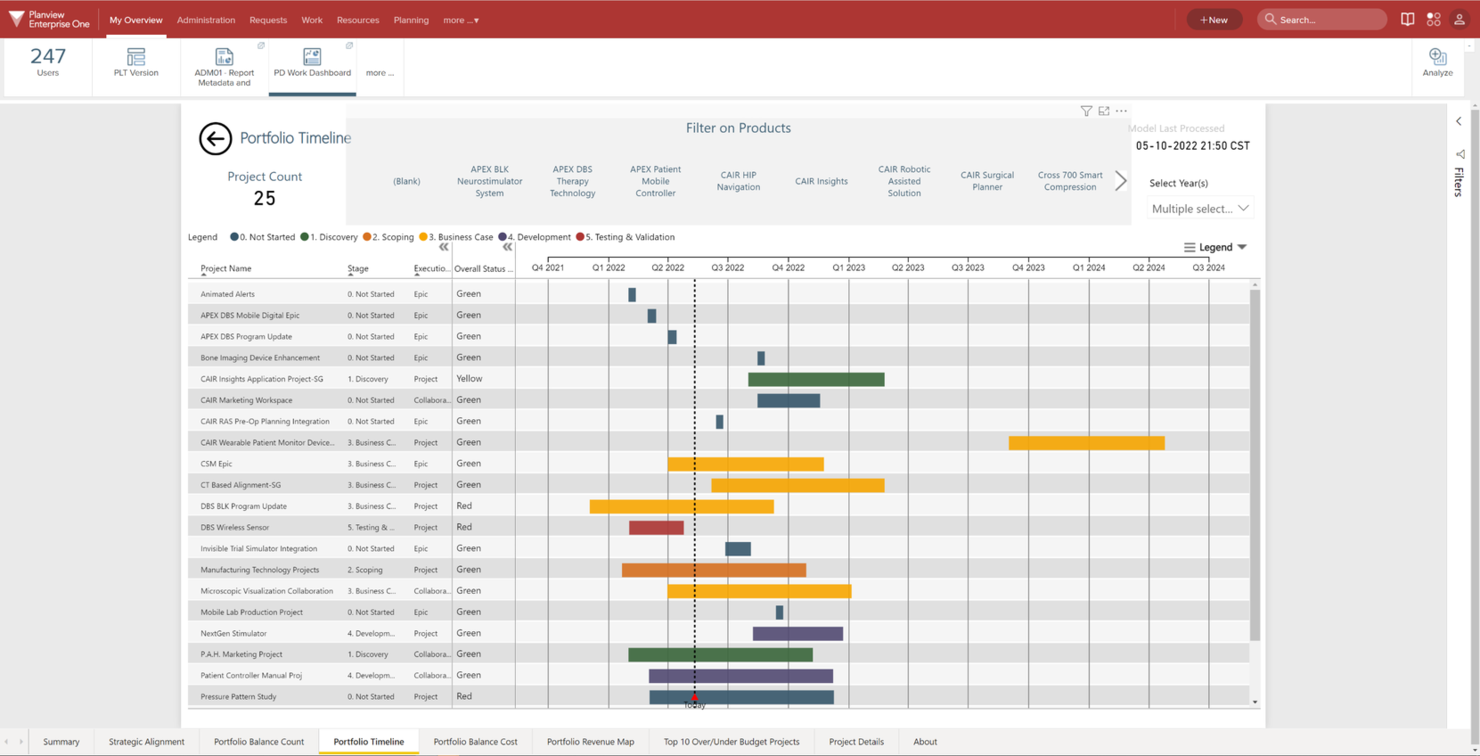
Task: Open the Project Details tab
Action: 857,742
